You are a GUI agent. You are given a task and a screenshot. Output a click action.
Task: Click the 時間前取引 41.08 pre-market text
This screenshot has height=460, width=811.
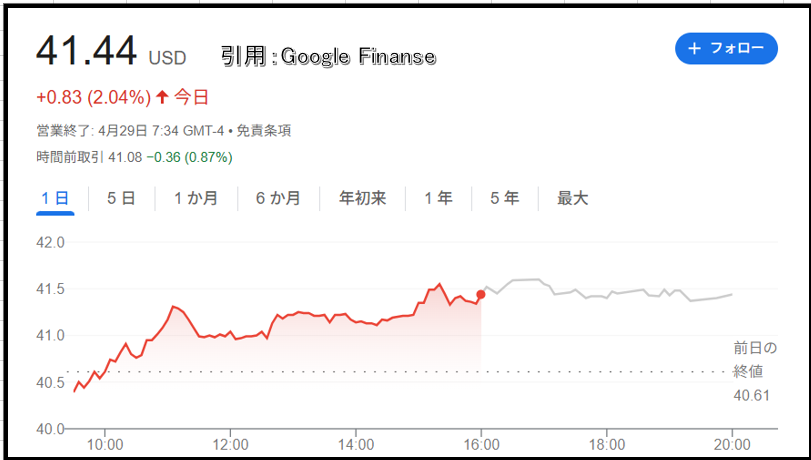(x=89, y=157)
